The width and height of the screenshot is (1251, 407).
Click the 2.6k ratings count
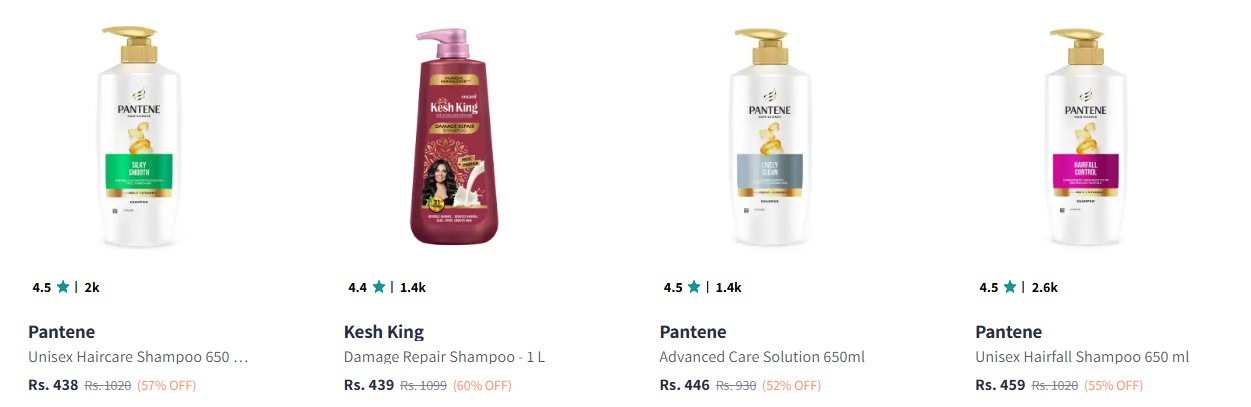(1044, 287)
